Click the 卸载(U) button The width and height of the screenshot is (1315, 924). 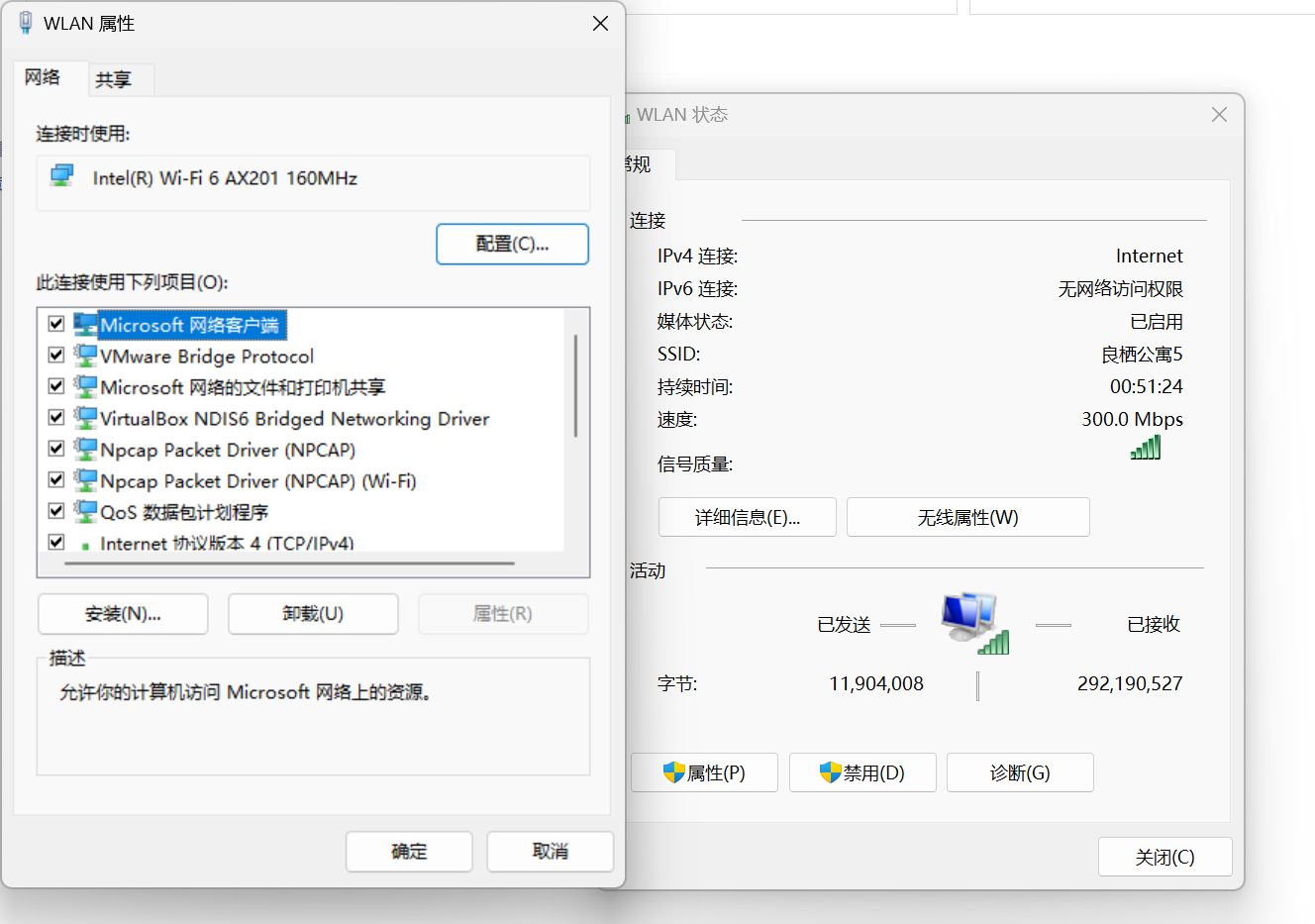coord(313,614)
